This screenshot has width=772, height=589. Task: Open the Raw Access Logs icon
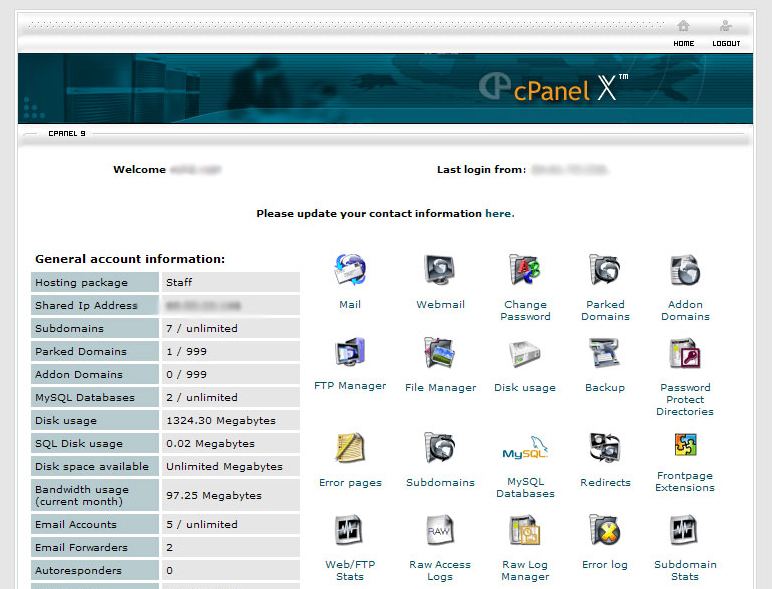[x=440, y=531]
